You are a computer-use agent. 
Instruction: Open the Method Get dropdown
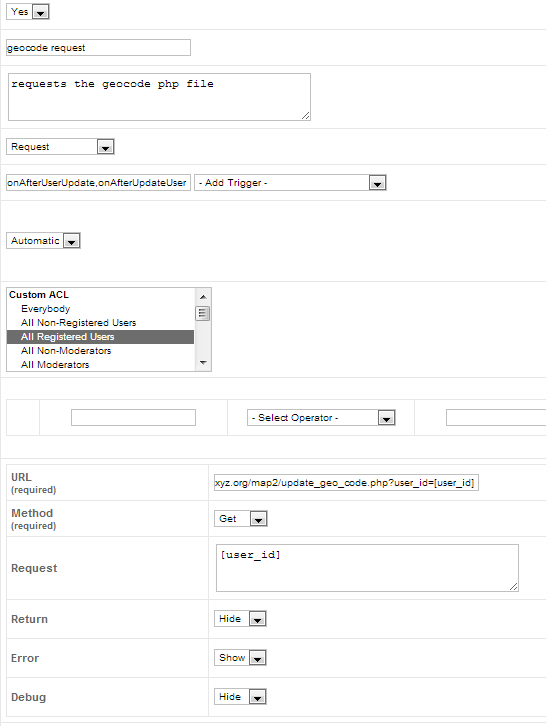[x=240, y=519]
